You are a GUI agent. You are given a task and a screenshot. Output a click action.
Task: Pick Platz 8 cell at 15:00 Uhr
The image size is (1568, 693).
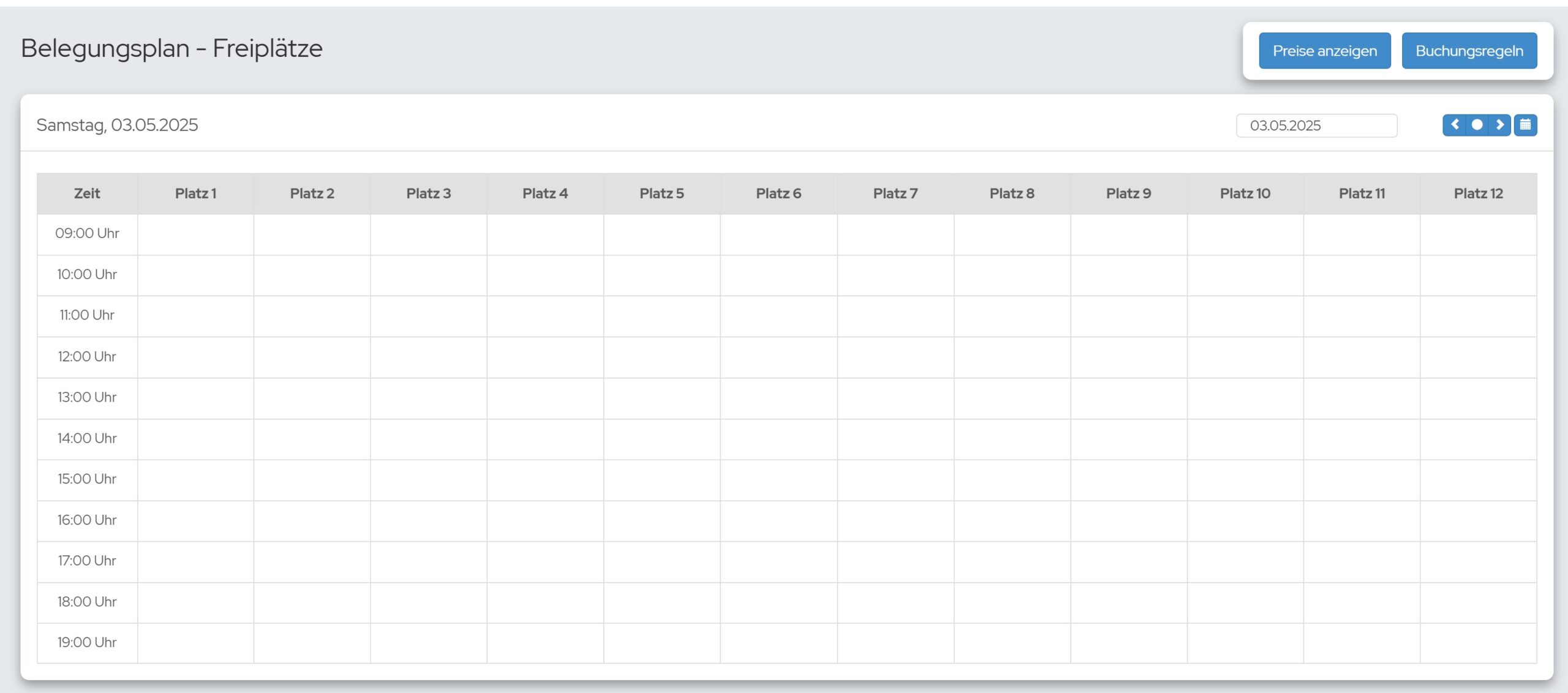click(x=1012, y=480)
